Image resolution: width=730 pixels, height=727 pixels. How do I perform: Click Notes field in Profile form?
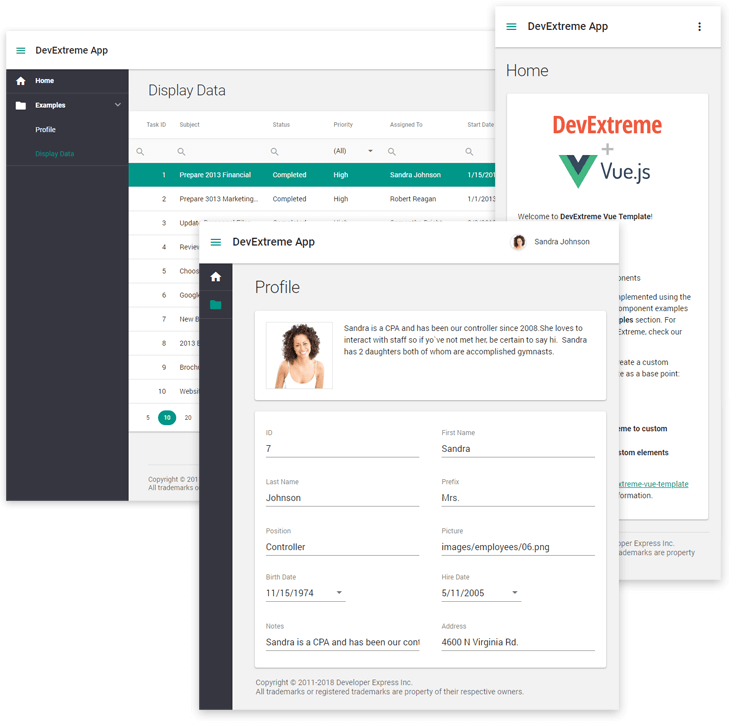(x=342, y=642)
